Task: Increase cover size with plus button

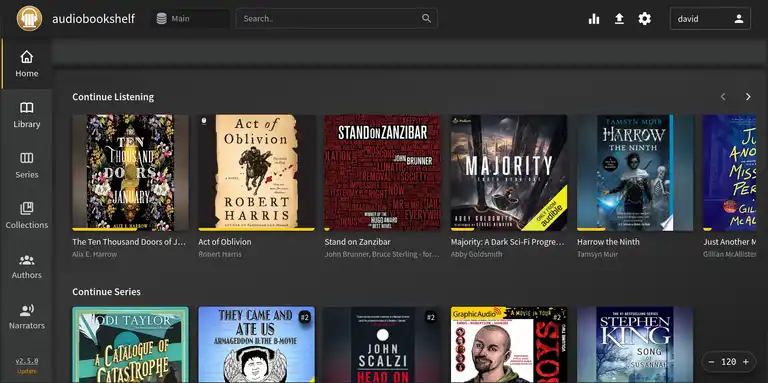Action: [x=746, y=362]
